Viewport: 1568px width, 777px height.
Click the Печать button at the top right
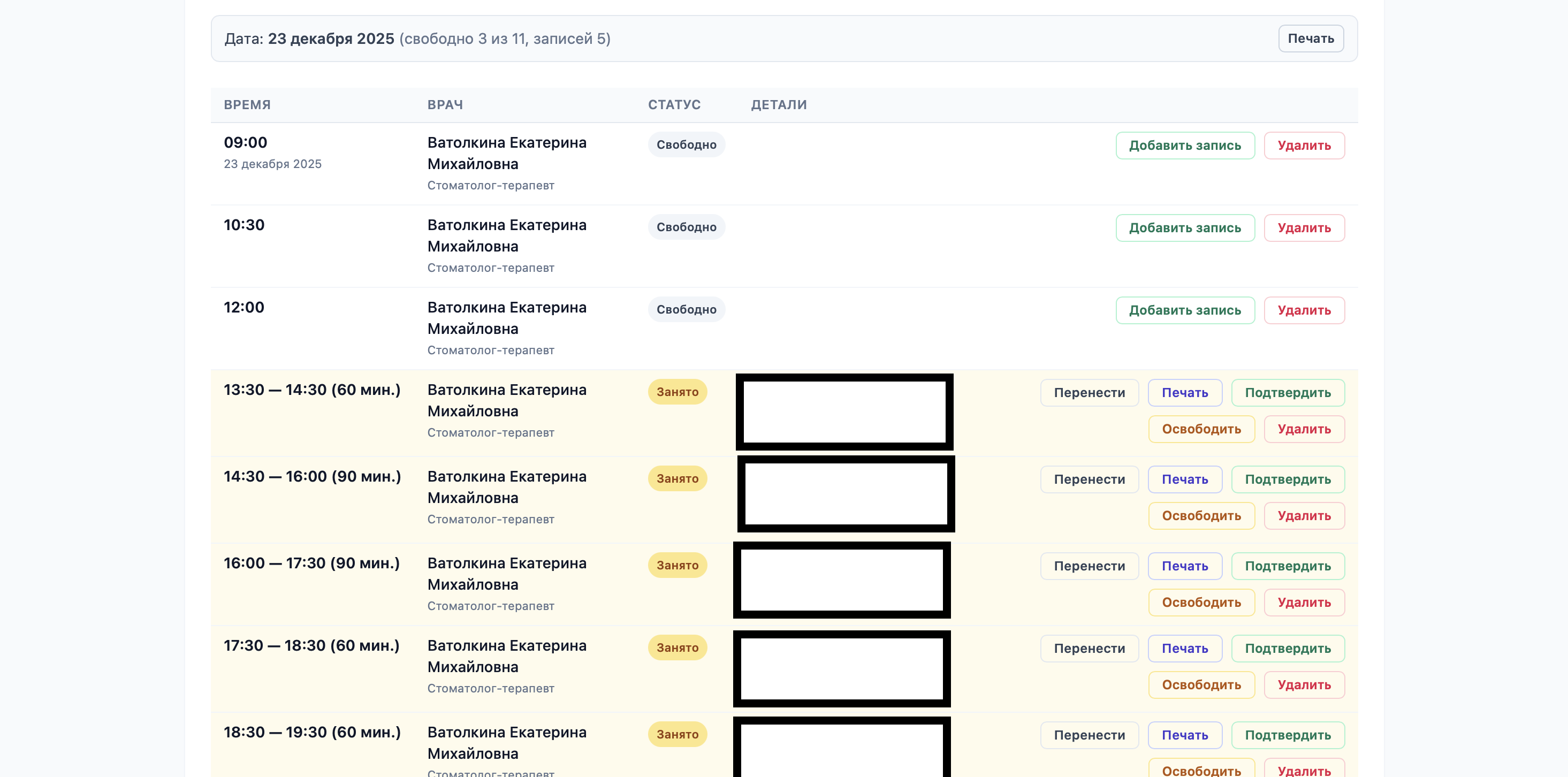click(x=1311, y=37)
